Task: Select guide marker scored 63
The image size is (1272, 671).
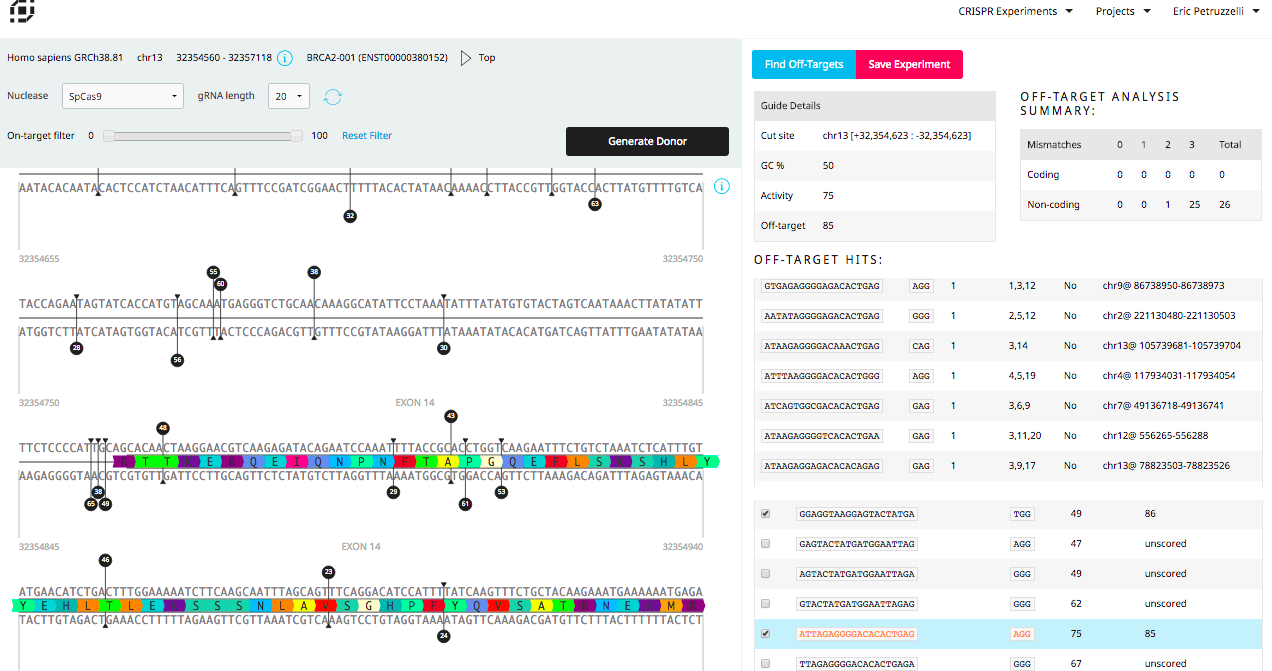Action: click(595, 204)
